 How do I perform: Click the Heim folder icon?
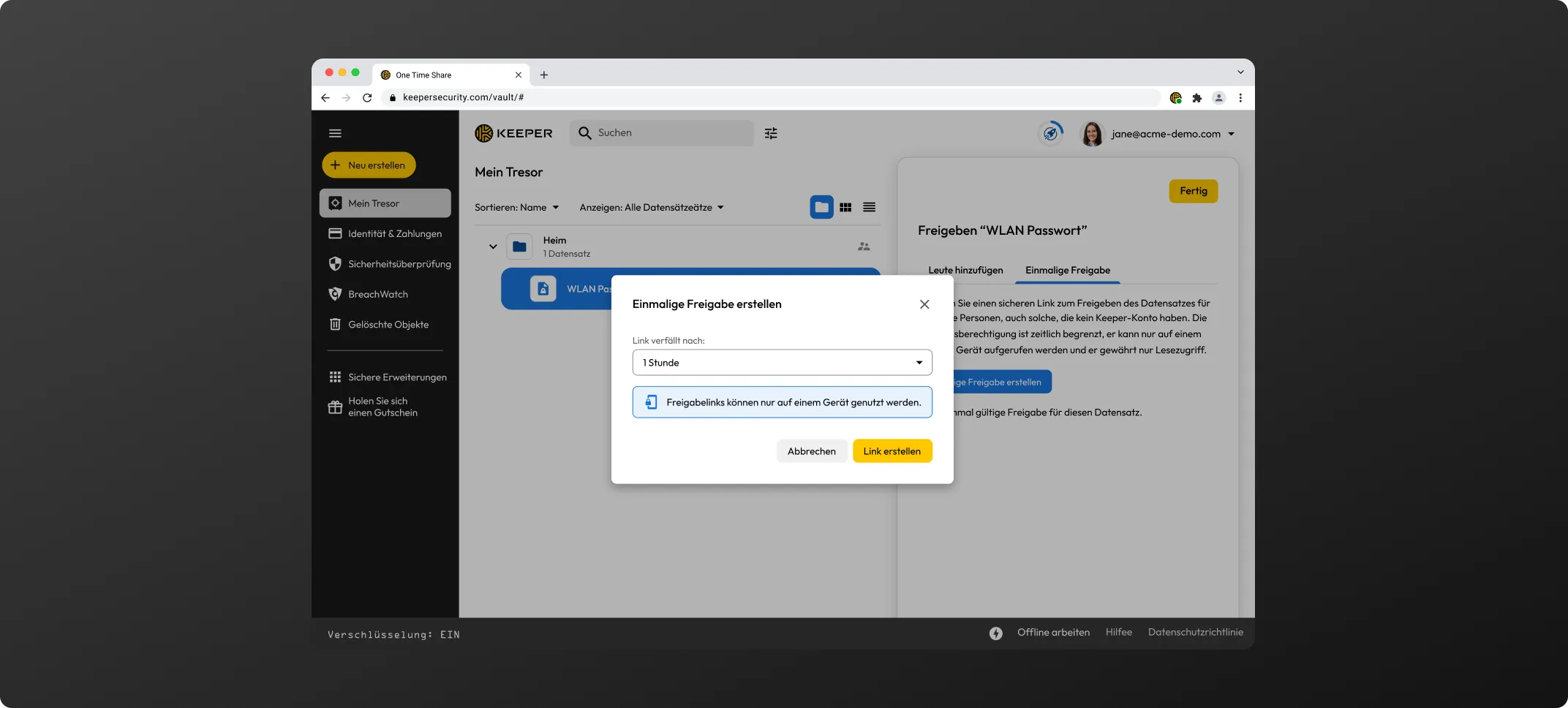tap(519, 247)
